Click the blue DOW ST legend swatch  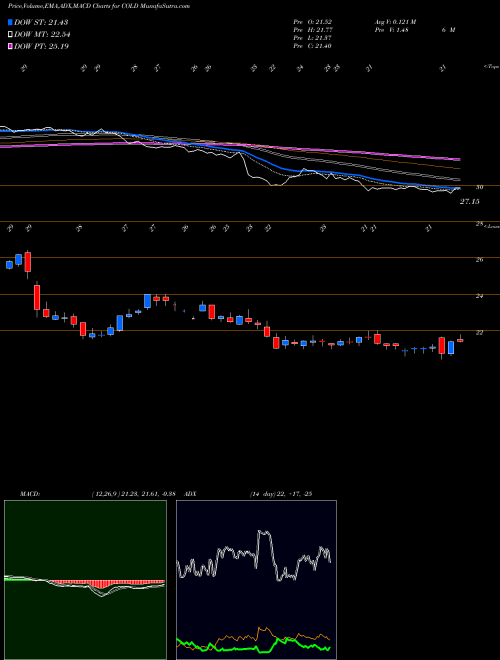coord(10,22)
